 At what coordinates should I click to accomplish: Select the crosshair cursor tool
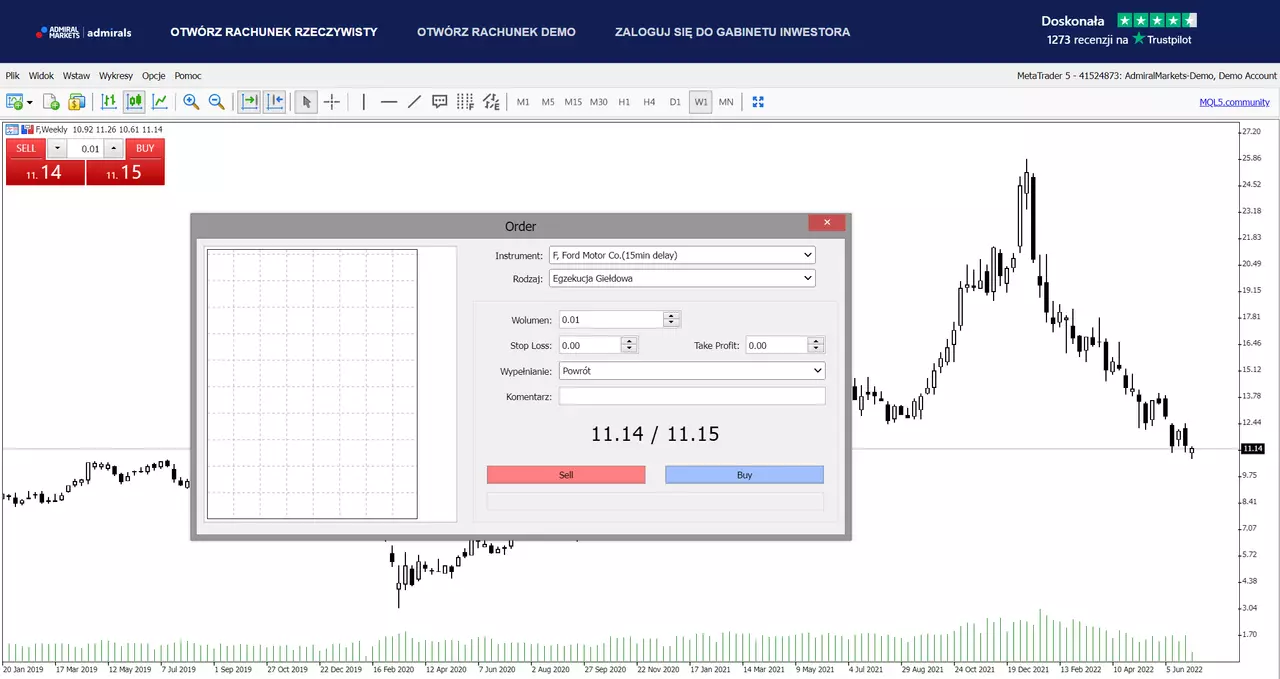[332, 102]
